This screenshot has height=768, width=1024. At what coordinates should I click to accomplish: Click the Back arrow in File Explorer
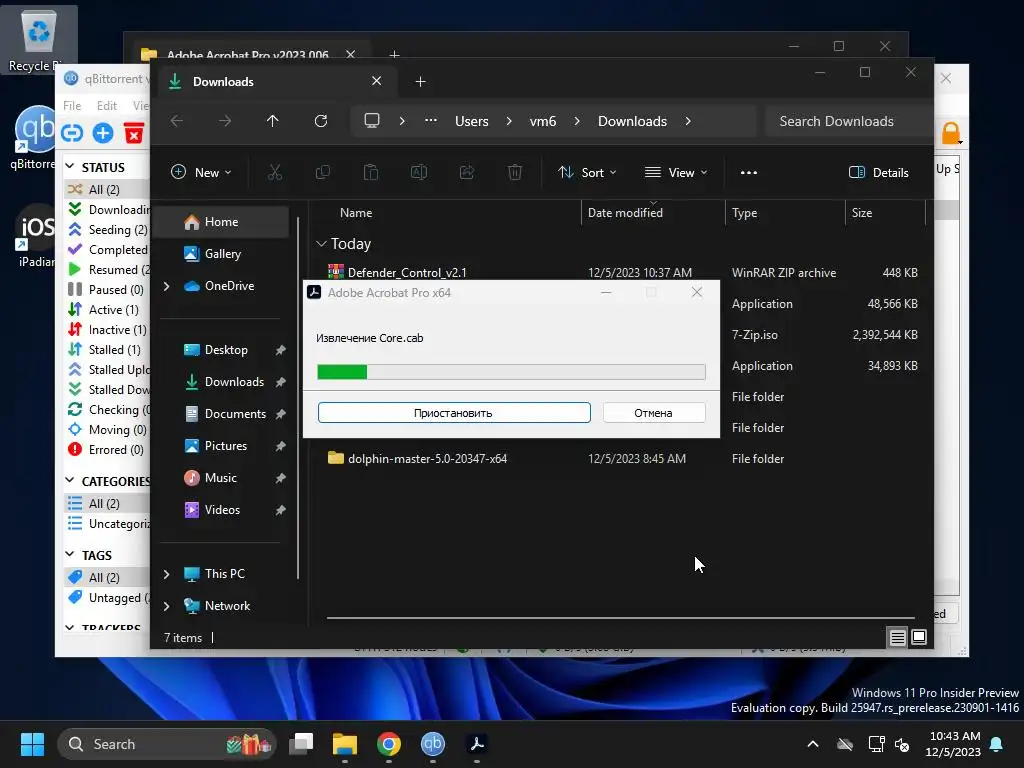(177, 121)
